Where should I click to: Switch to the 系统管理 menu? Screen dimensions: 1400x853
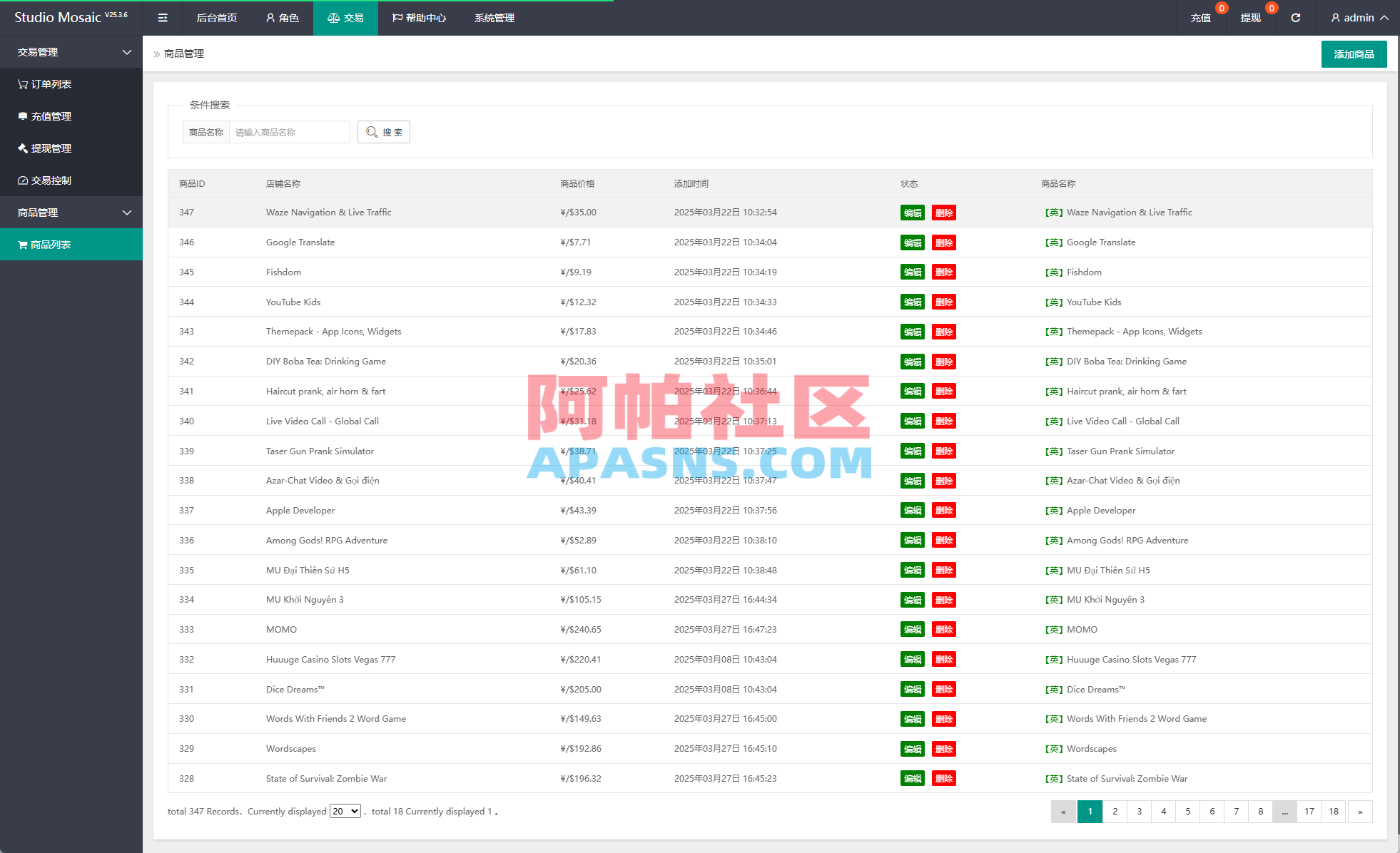[492, 17]
